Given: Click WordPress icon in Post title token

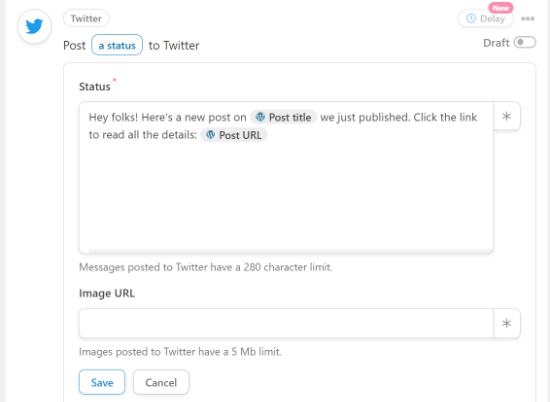Looking at the screenshot, I should coord(260,117).
